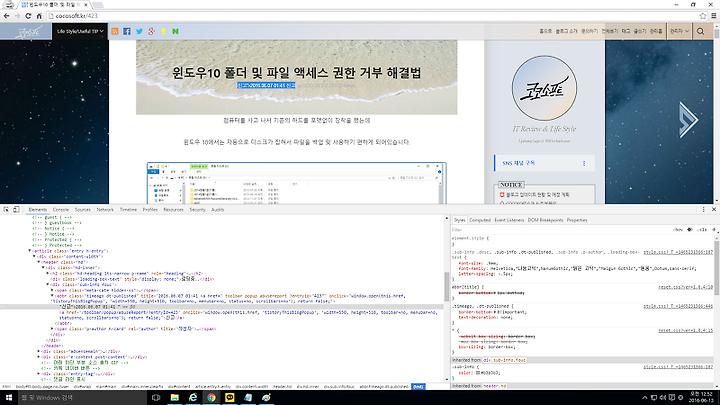Go to browser home page icon
This screenshot has width=720, height=405.
point(39,16)
